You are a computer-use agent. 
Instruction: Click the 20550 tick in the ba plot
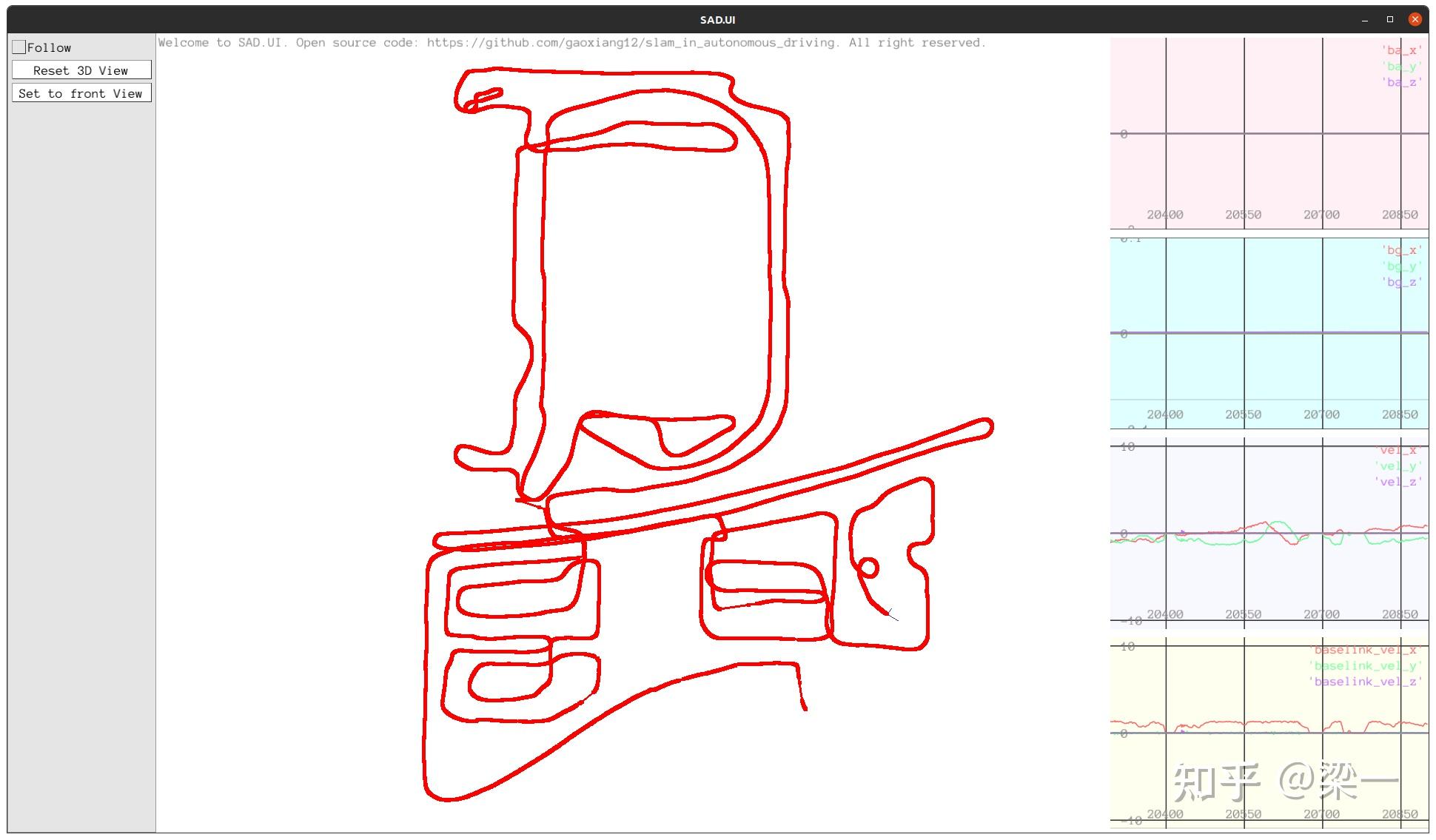(1243, 215)
